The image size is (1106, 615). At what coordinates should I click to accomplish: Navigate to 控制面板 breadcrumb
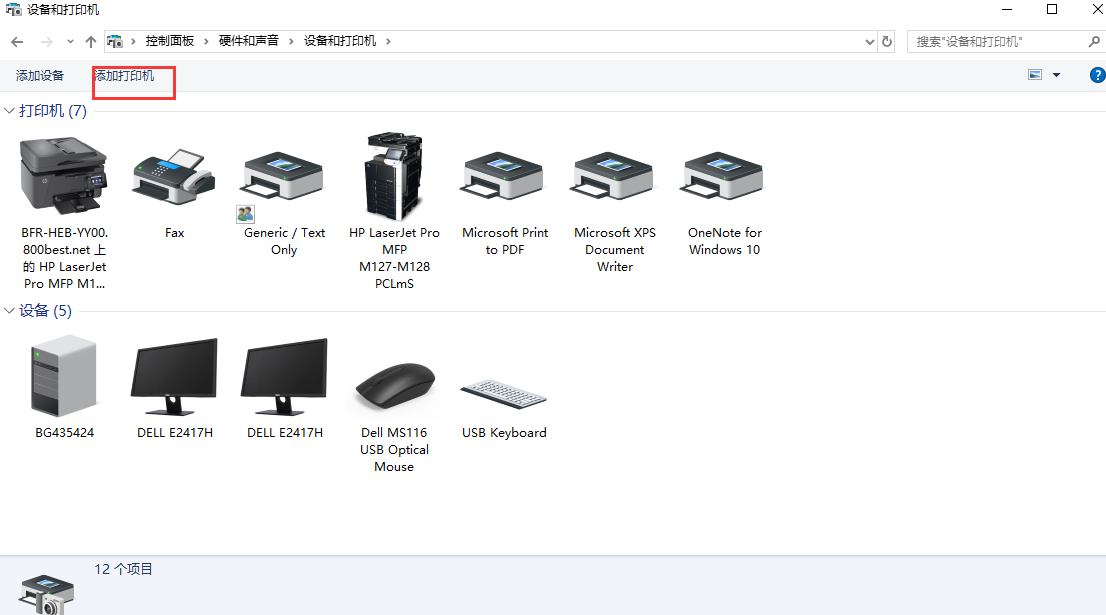(169, 41)
